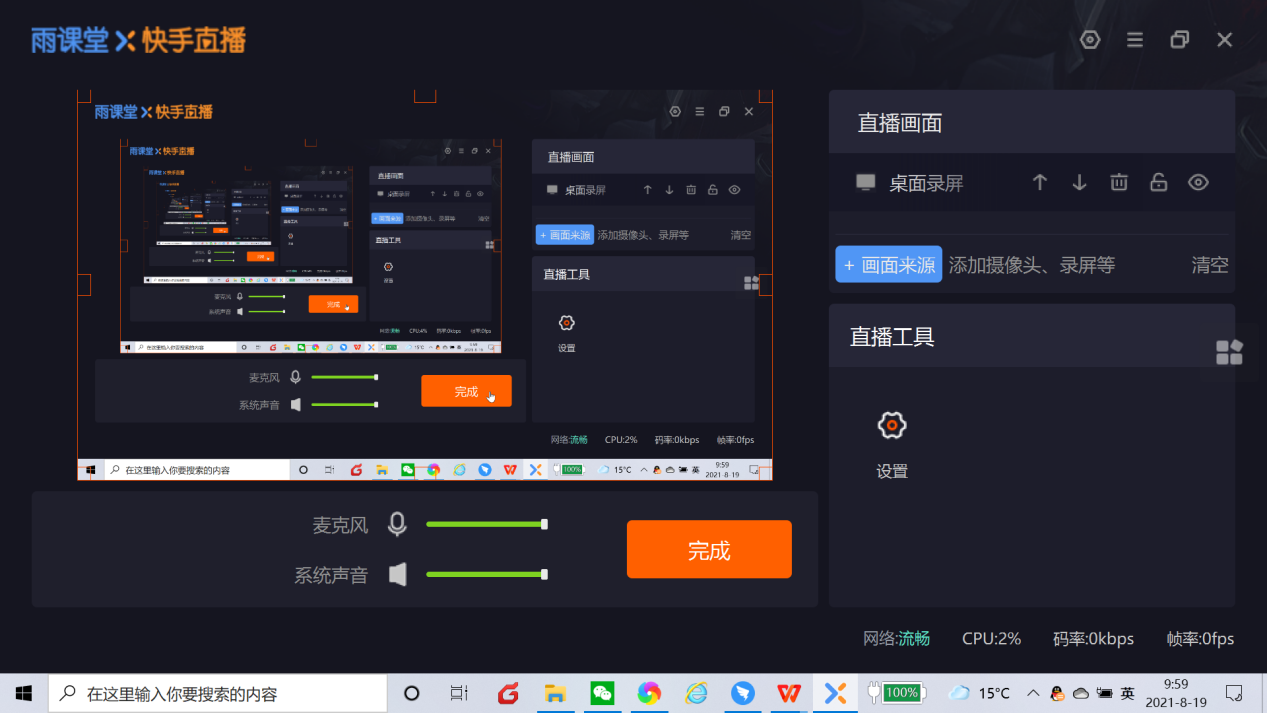Click the large orange 完成 button
The image size is (1267, 713).
[709, 549]
